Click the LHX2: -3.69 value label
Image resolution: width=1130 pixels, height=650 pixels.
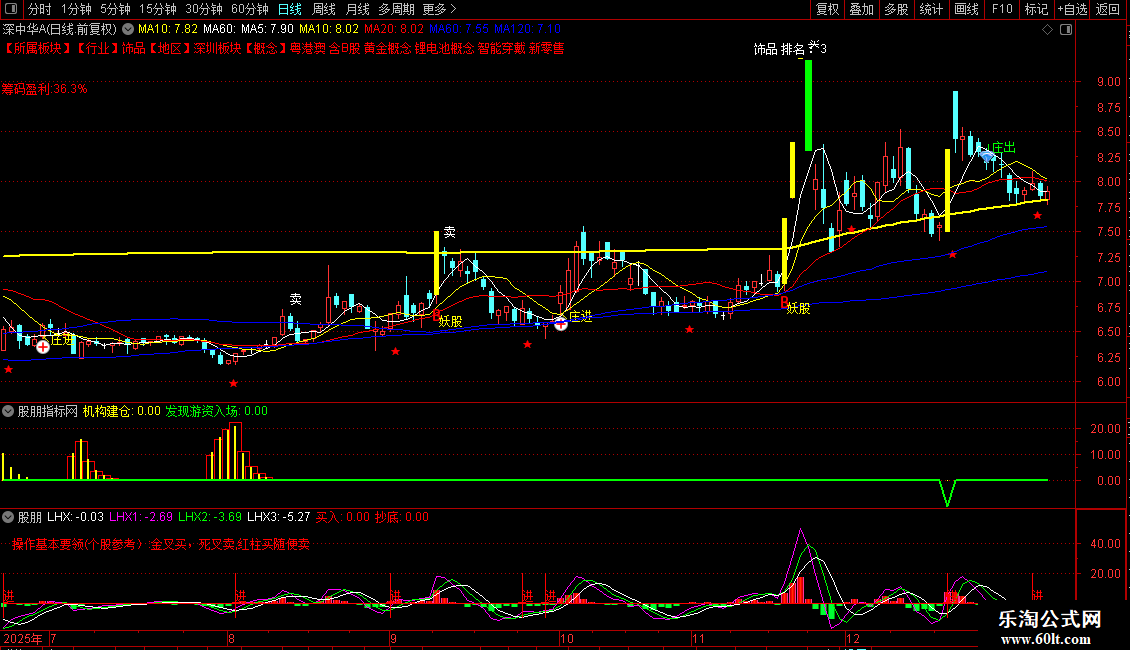[x=210, y=517]
